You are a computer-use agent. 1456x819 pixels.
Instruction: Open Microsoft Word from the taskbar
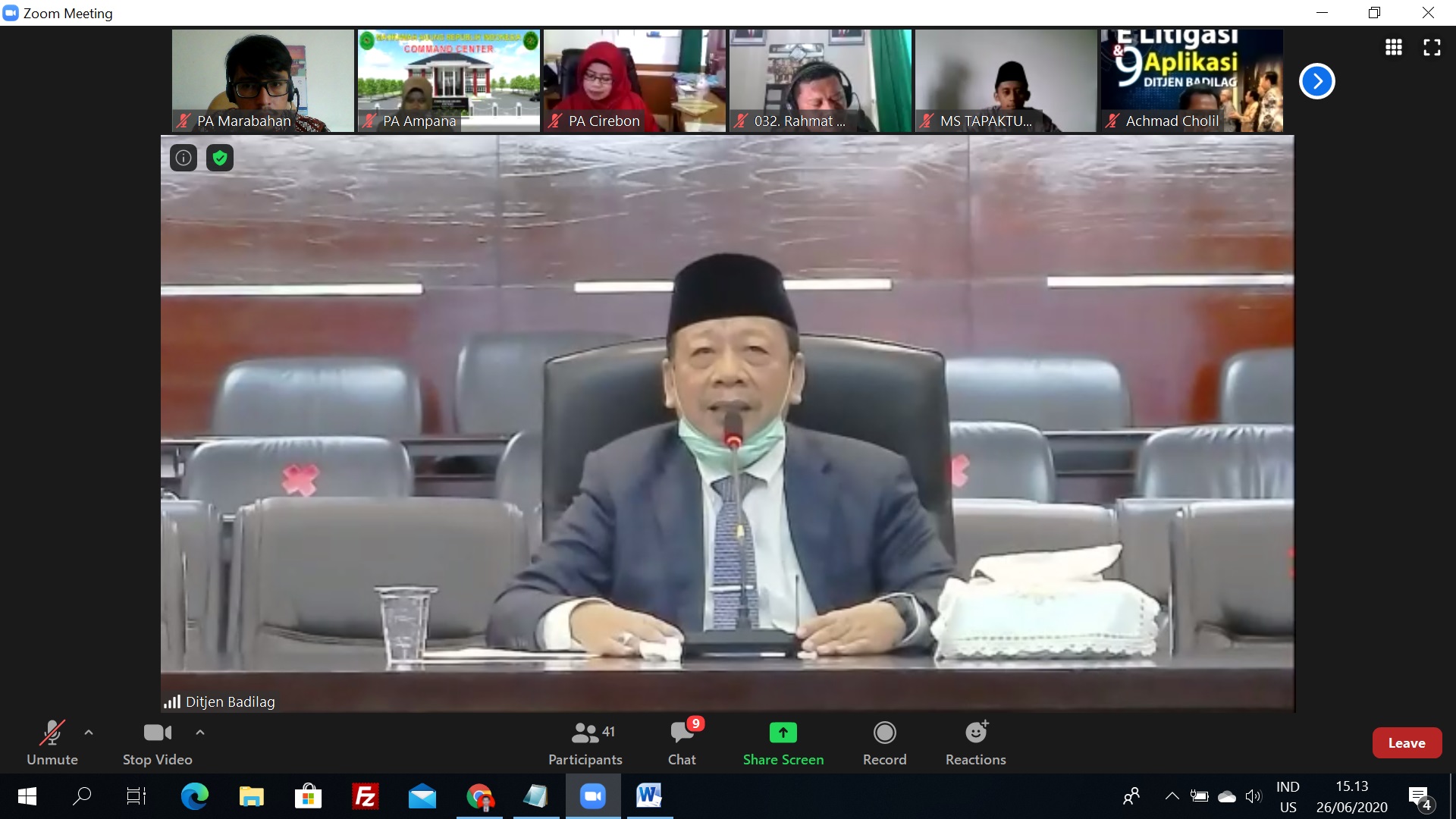tap(649, 796)
